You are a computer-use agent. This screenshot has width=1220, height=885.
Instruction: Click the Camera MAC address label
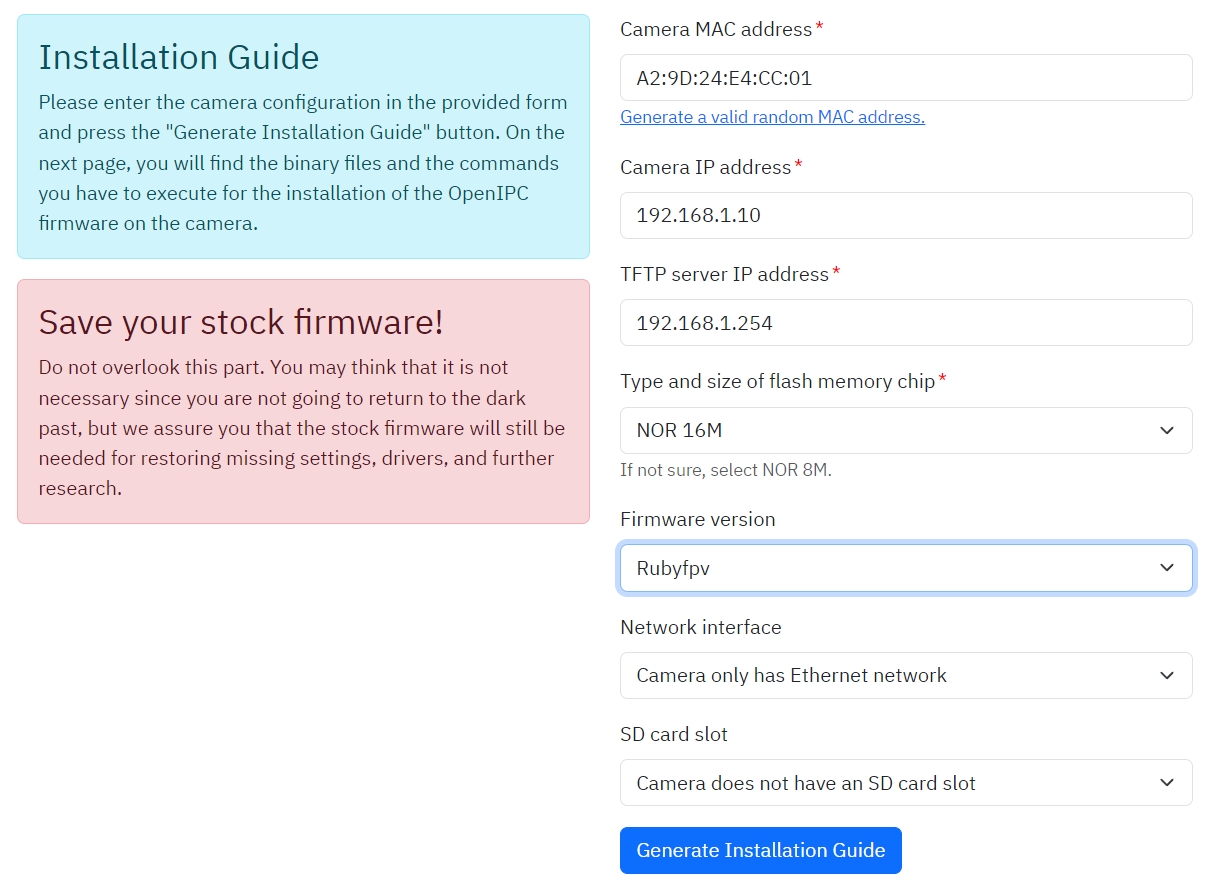point(716,29)
